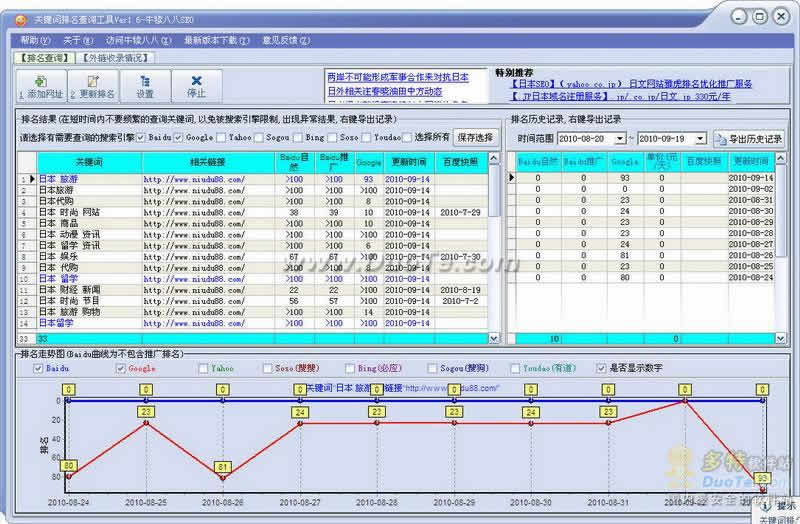800x524 pixels.
Task: Enable Yahoo curve checkbox in trend chart
Action: point(204,368)
